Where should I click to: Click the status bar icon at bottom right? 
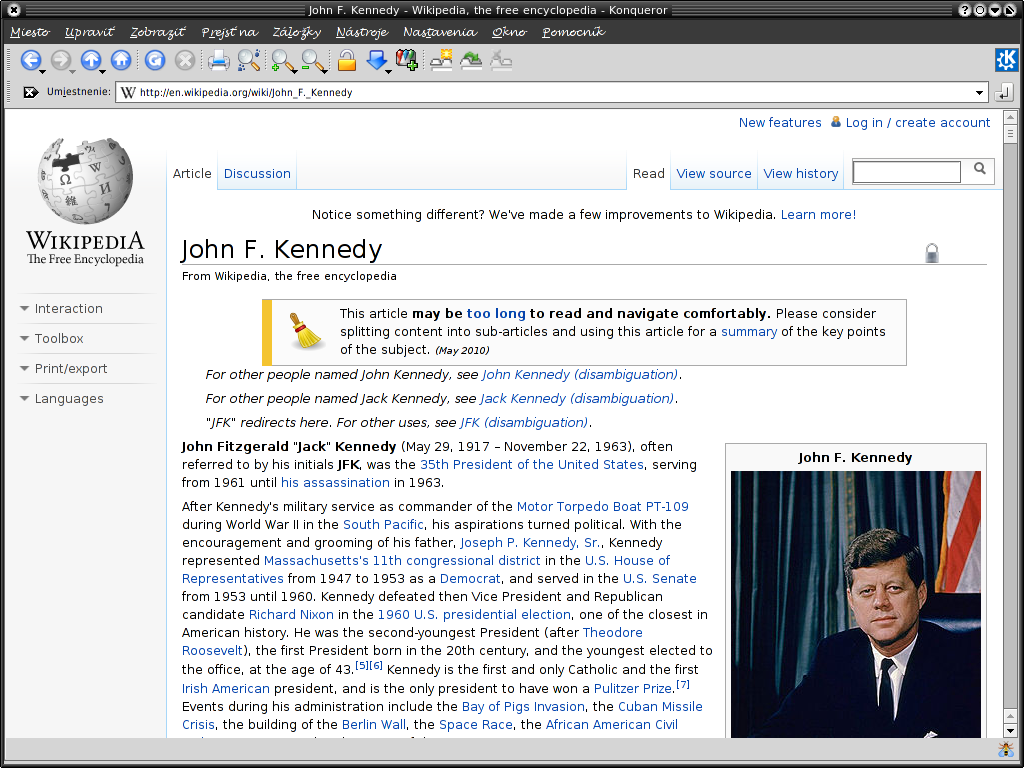click(1006, 749)
